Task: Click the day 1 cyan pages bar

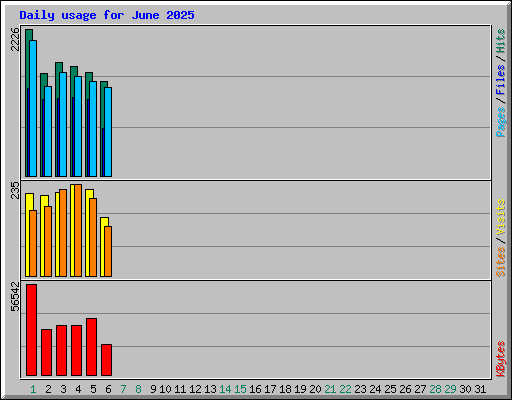Action: click(x=33, y=108)
